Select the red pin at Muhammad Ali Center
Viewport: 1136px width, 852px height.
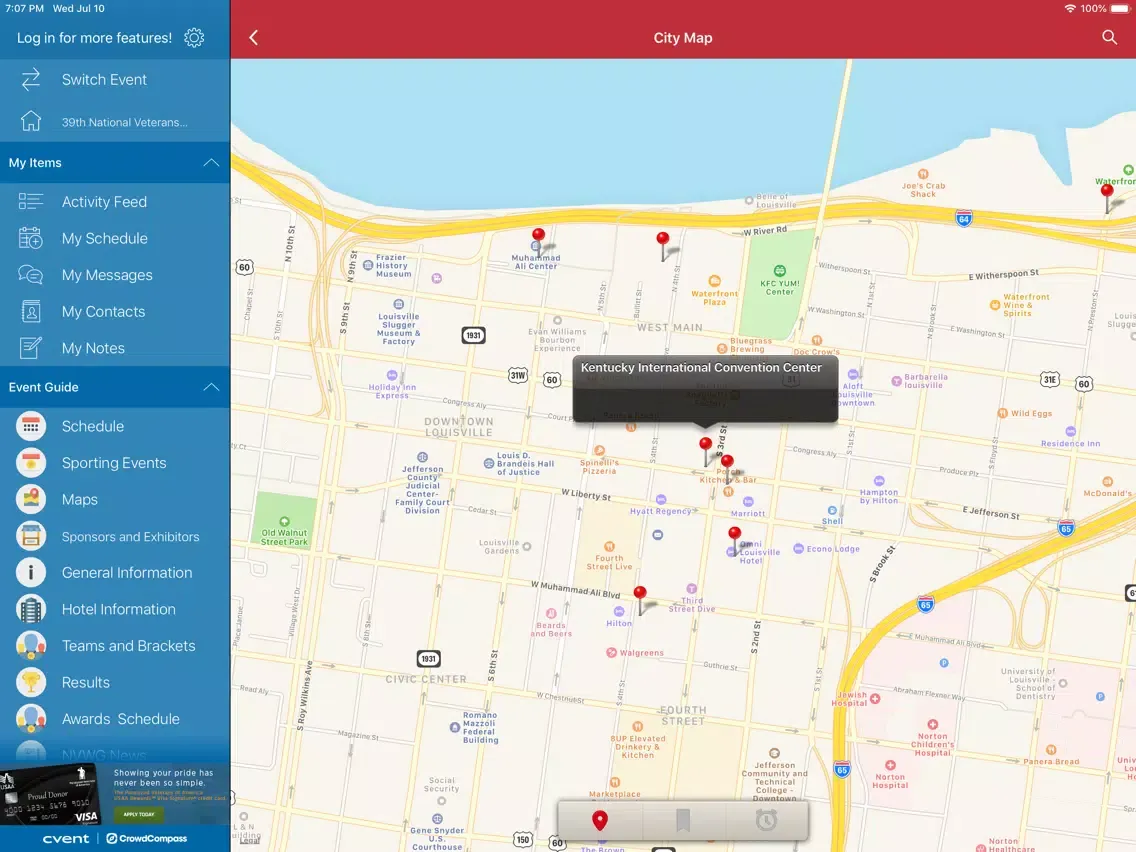(x=538, y=235)
